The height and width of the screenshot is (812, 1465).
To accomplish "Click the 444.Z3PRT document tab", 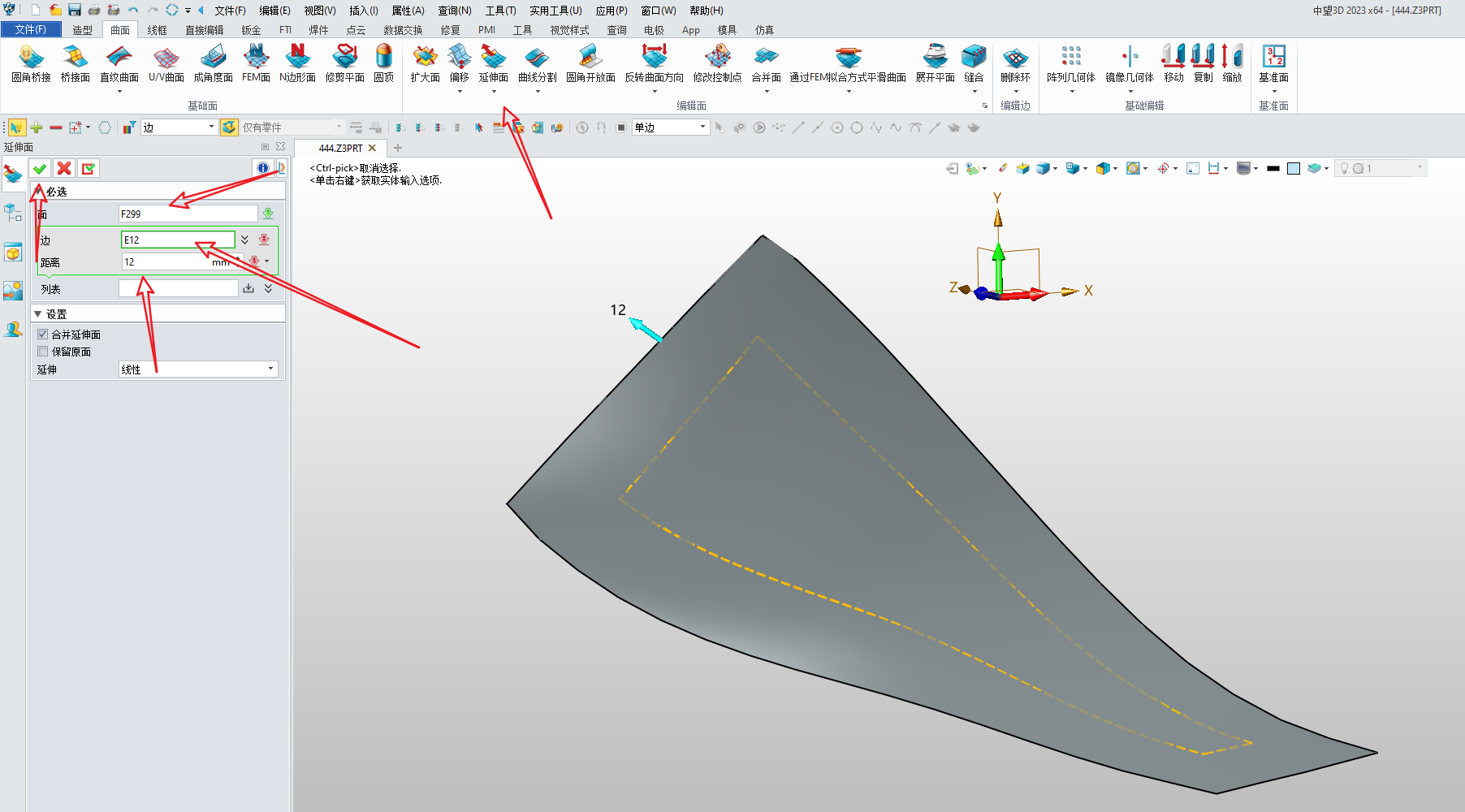I will tap(340, 148).
